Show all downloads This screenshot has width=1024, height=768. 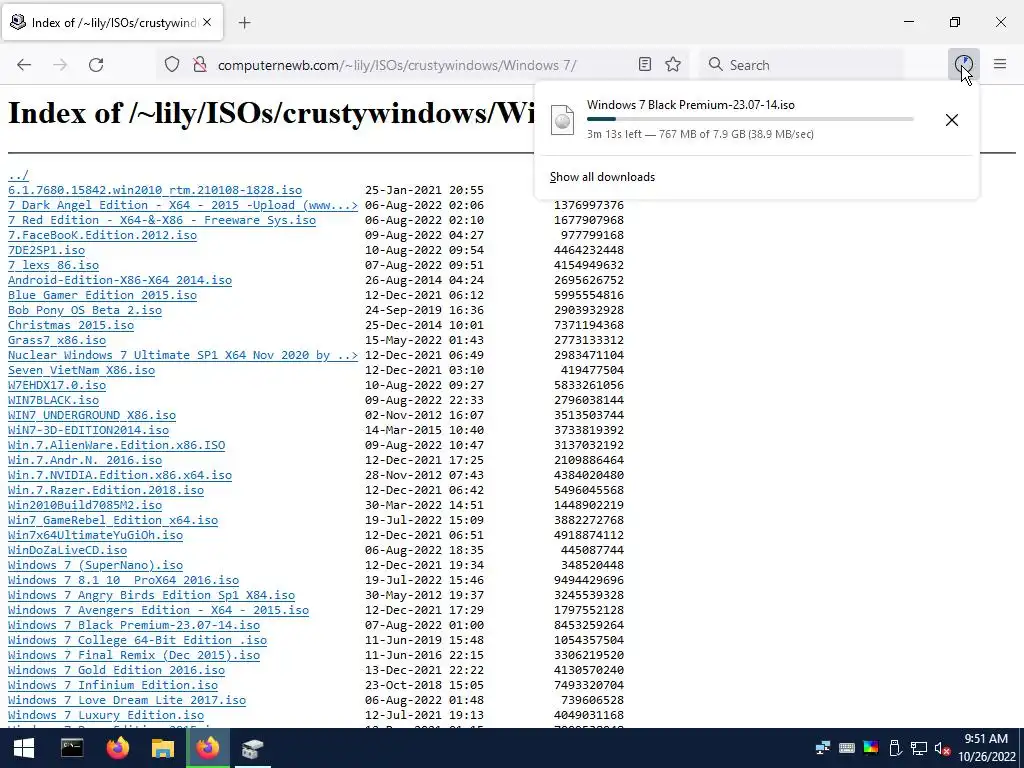[602, 177]
